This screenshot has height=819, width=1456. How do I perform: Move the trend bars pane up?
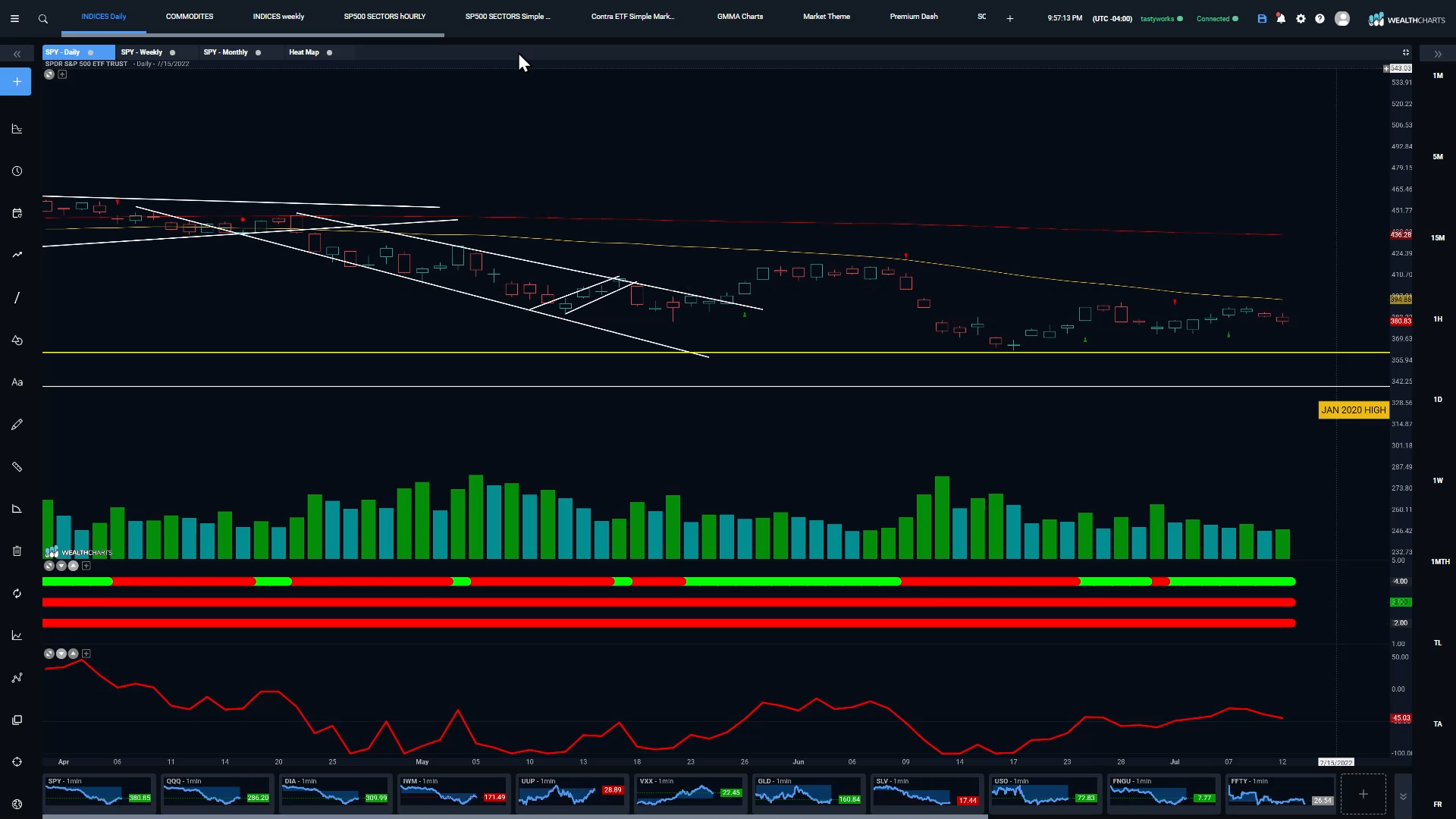tap(74, 566)
